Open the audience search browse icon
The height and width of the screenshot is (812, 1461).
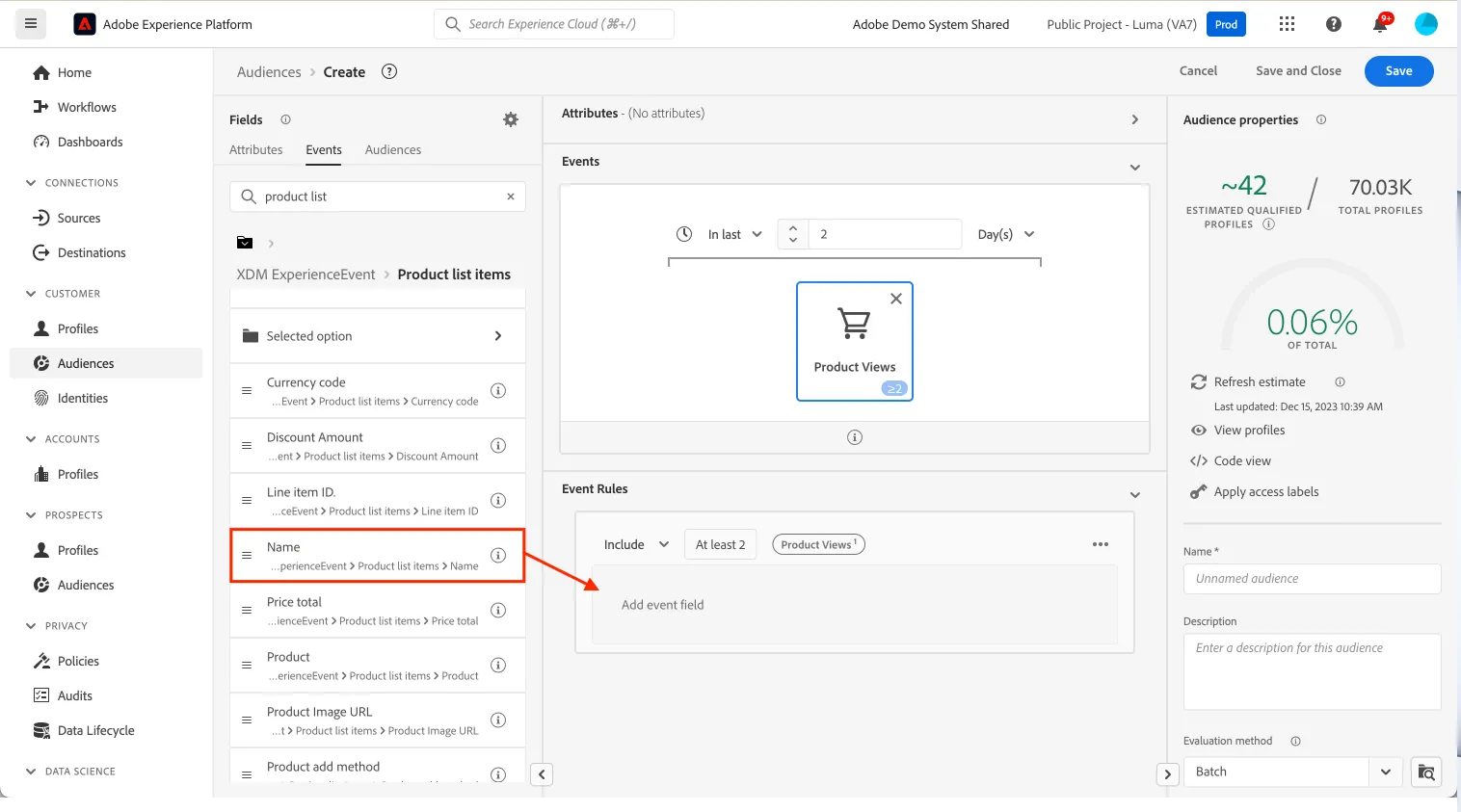(1426, 772)
